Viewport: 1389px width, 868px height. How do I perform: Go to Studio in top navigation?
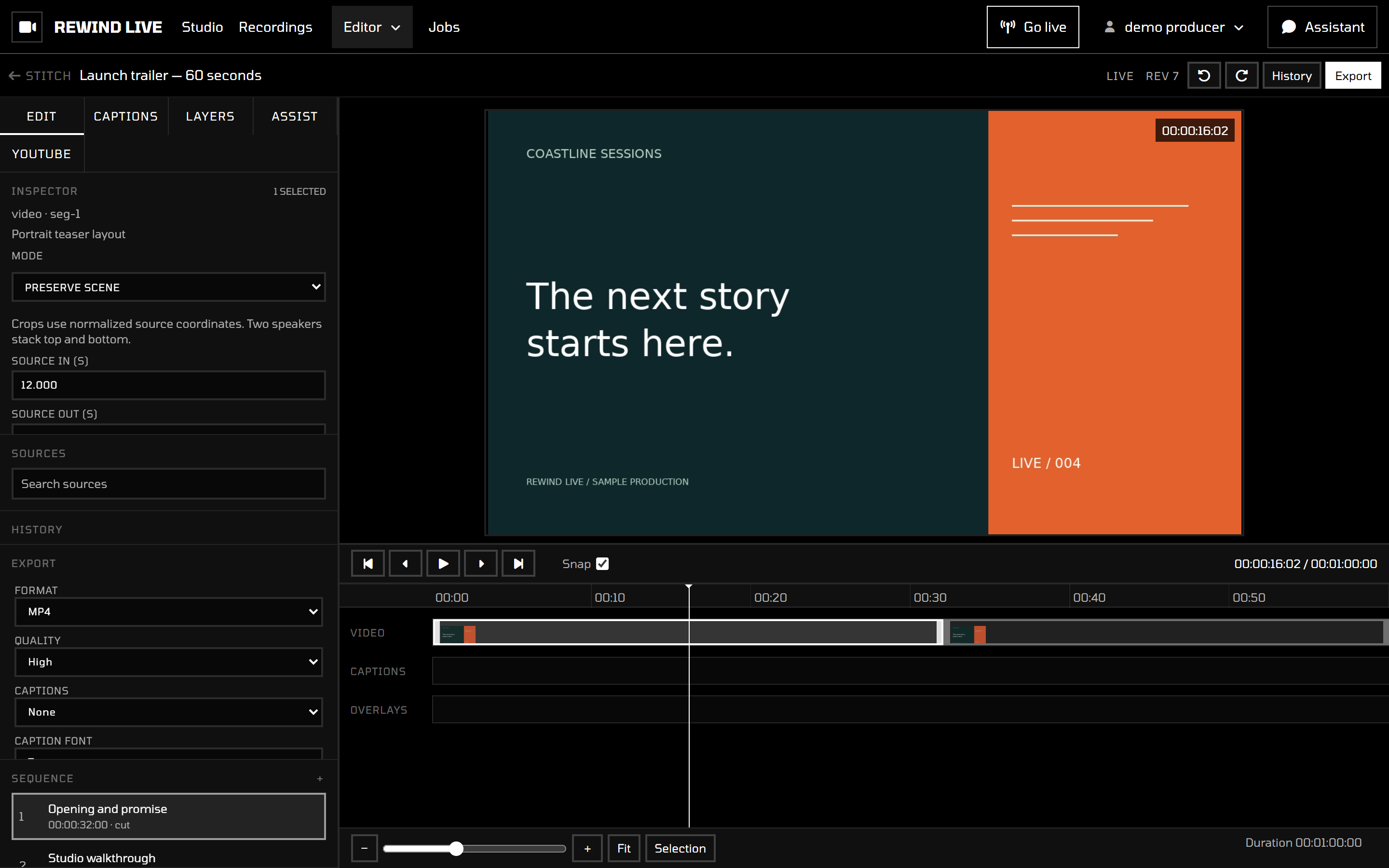coord(202,27)
